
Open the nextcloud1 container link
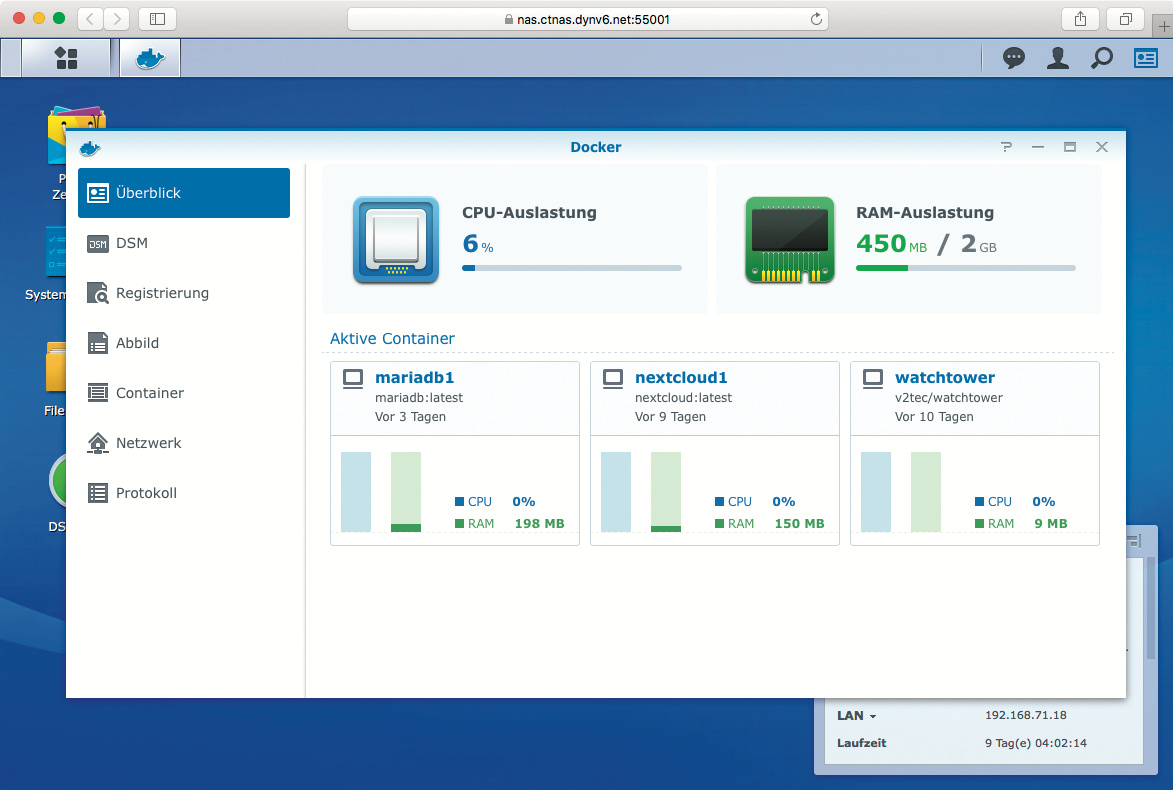[681, 378]
